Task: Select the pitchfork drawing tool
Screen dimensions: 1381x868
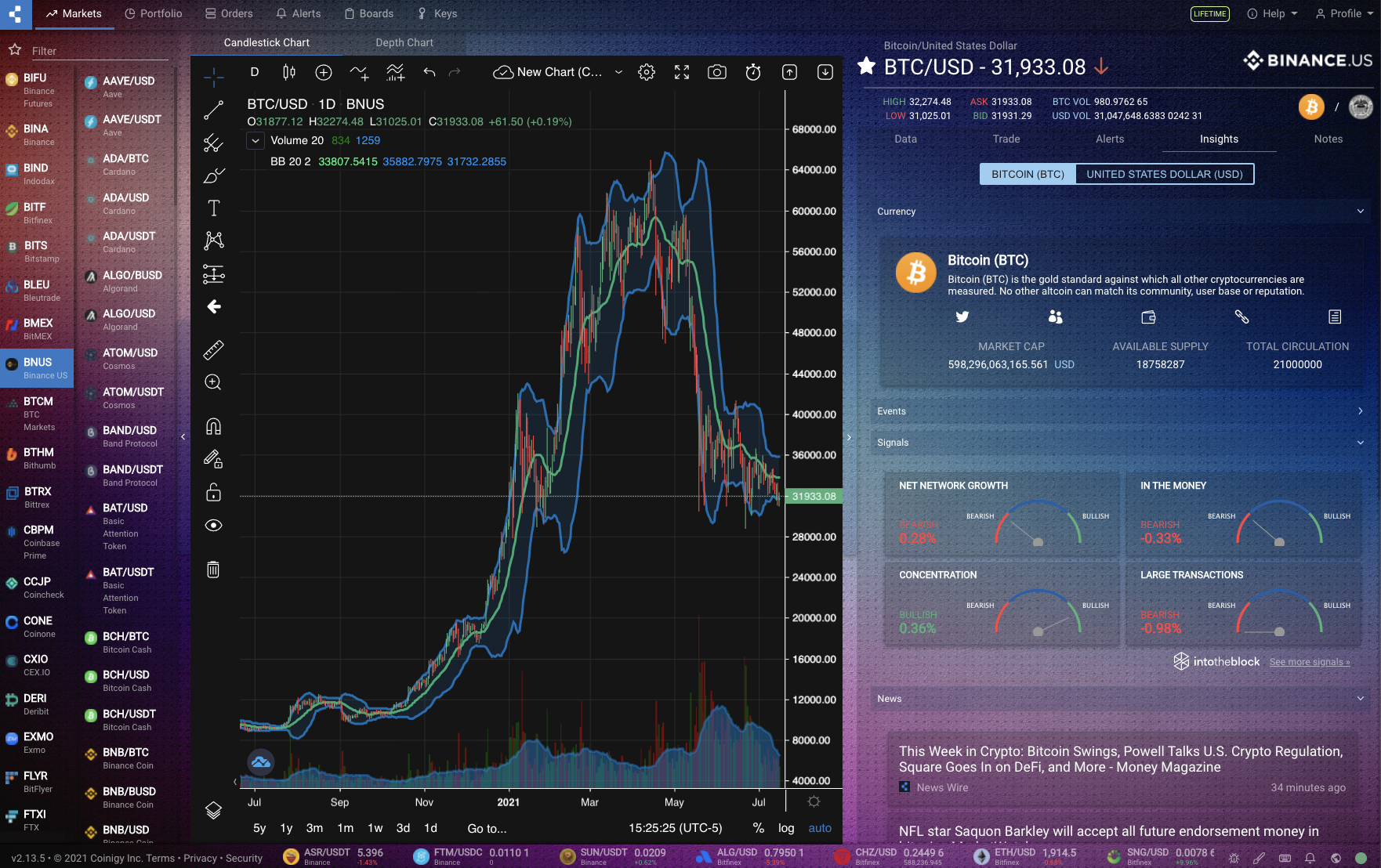Action: tap(213, 143)
